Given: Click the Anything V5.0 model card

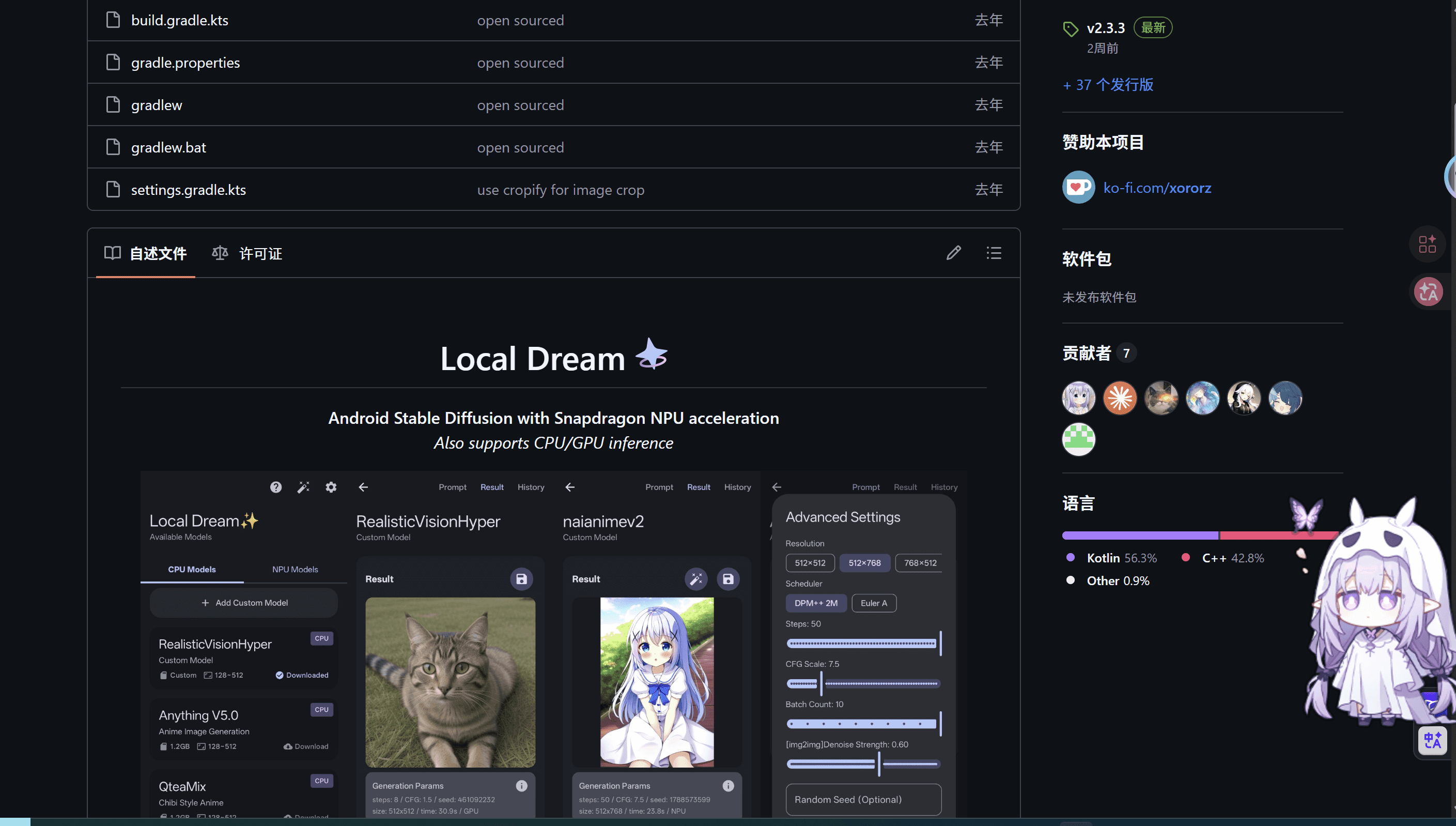Looking at the screenshot, I should [x=244, y=729].
